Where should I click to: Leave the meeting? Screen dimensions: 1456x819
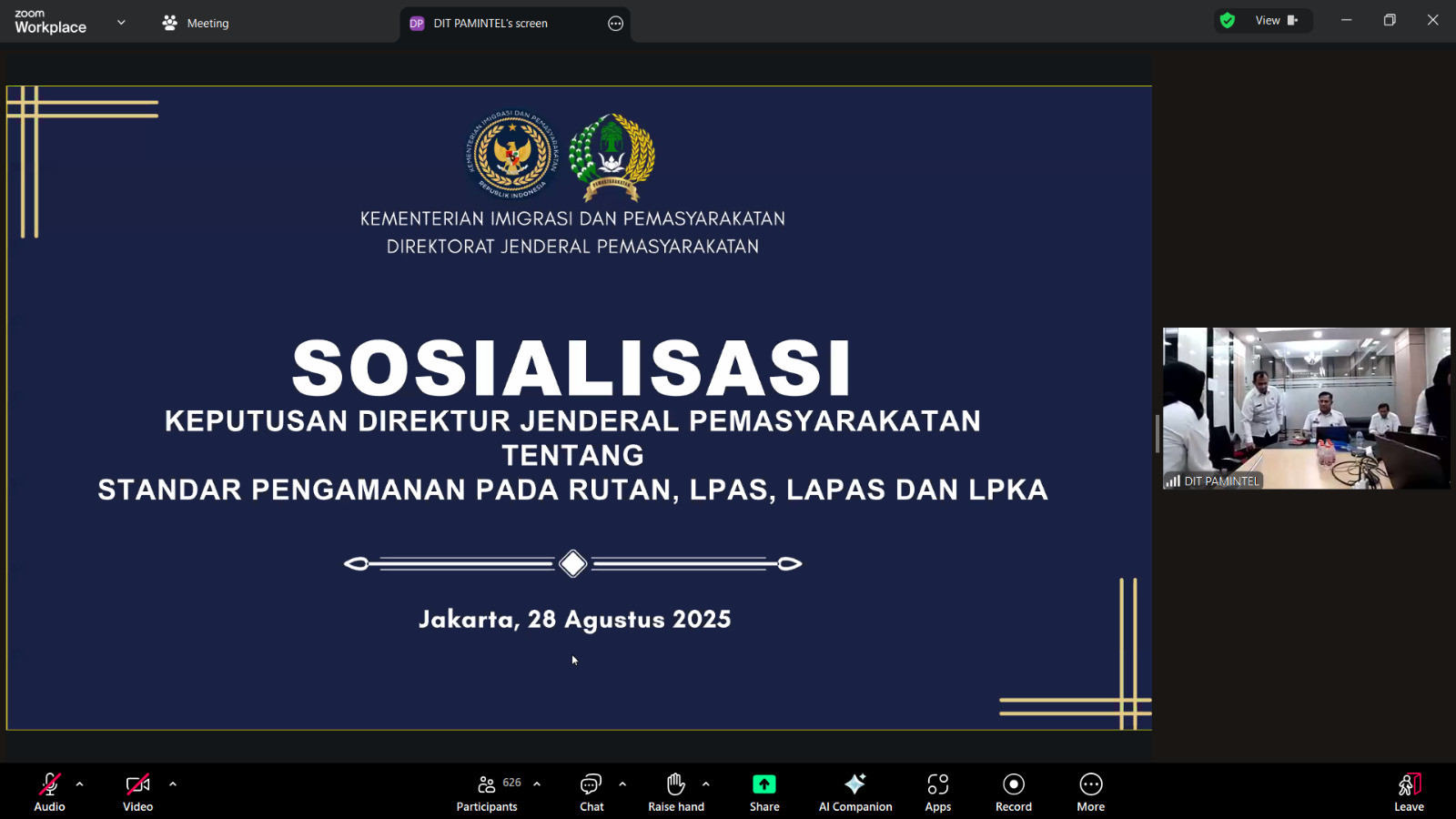tap(1409, 792)
